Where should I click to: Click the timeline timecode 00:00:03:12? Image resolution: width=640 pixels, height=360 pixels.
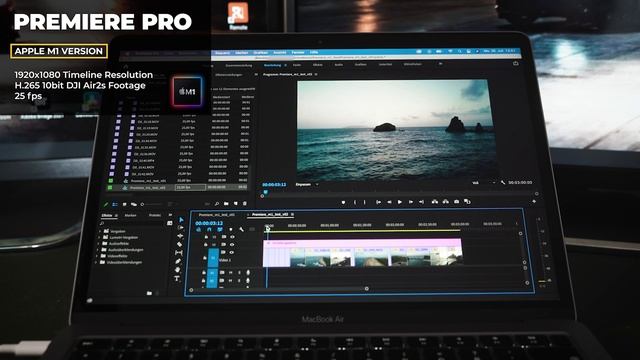[209, 223]
